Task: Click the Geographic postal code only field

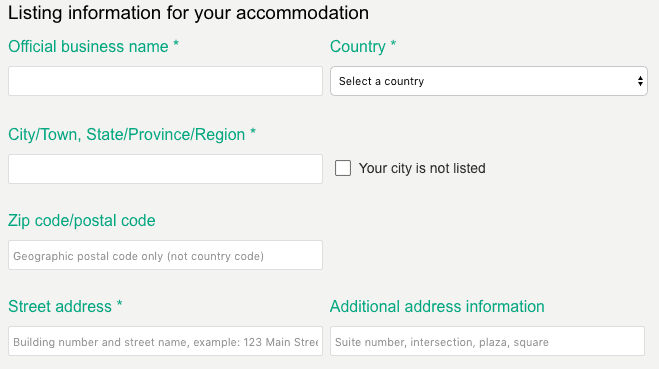Action: point(165,255)
